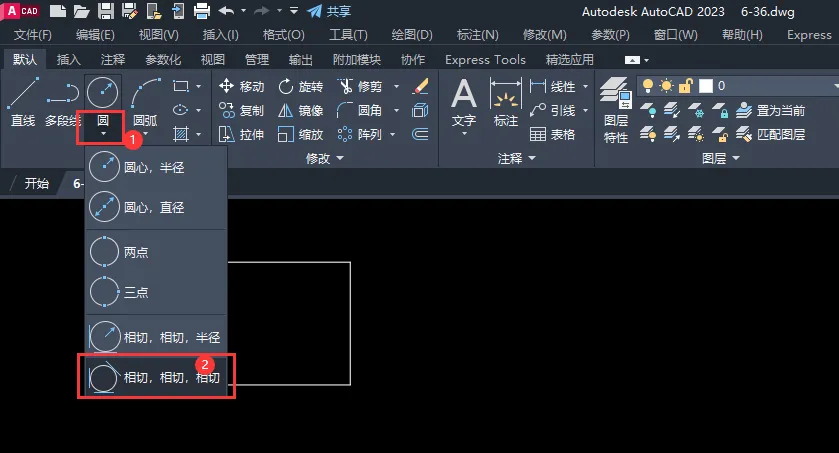This screenshot has width=839, height=453.
Task: Select the Array (阵列) tool
Action: (x=360, y=134)
